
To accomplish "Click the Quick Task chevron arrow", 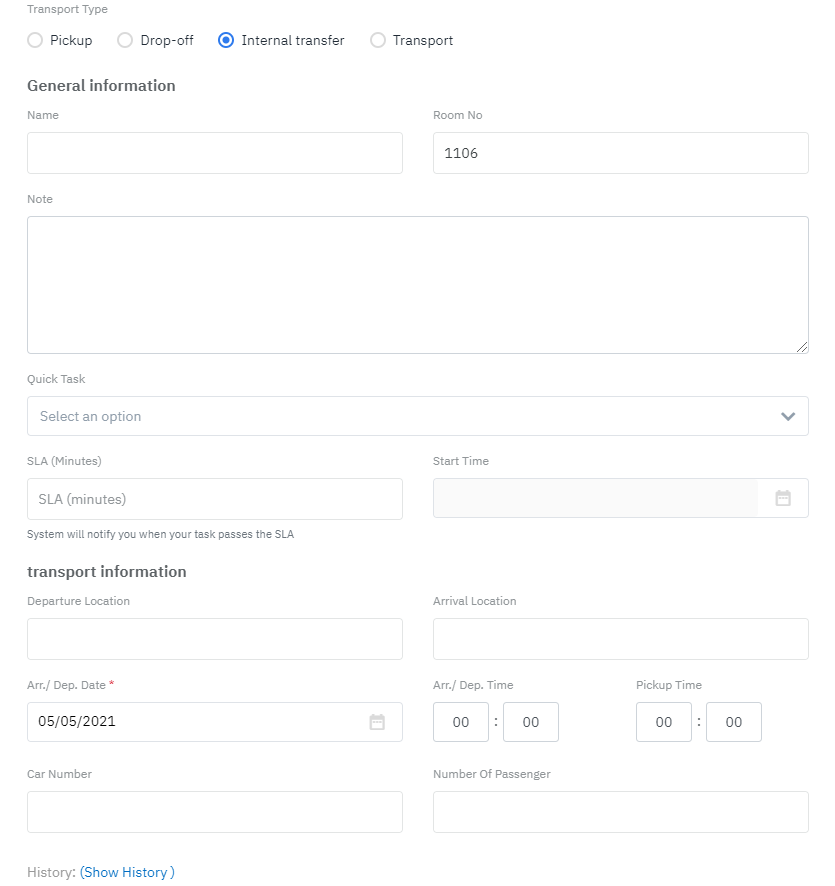I will click(x=788, y=416).
